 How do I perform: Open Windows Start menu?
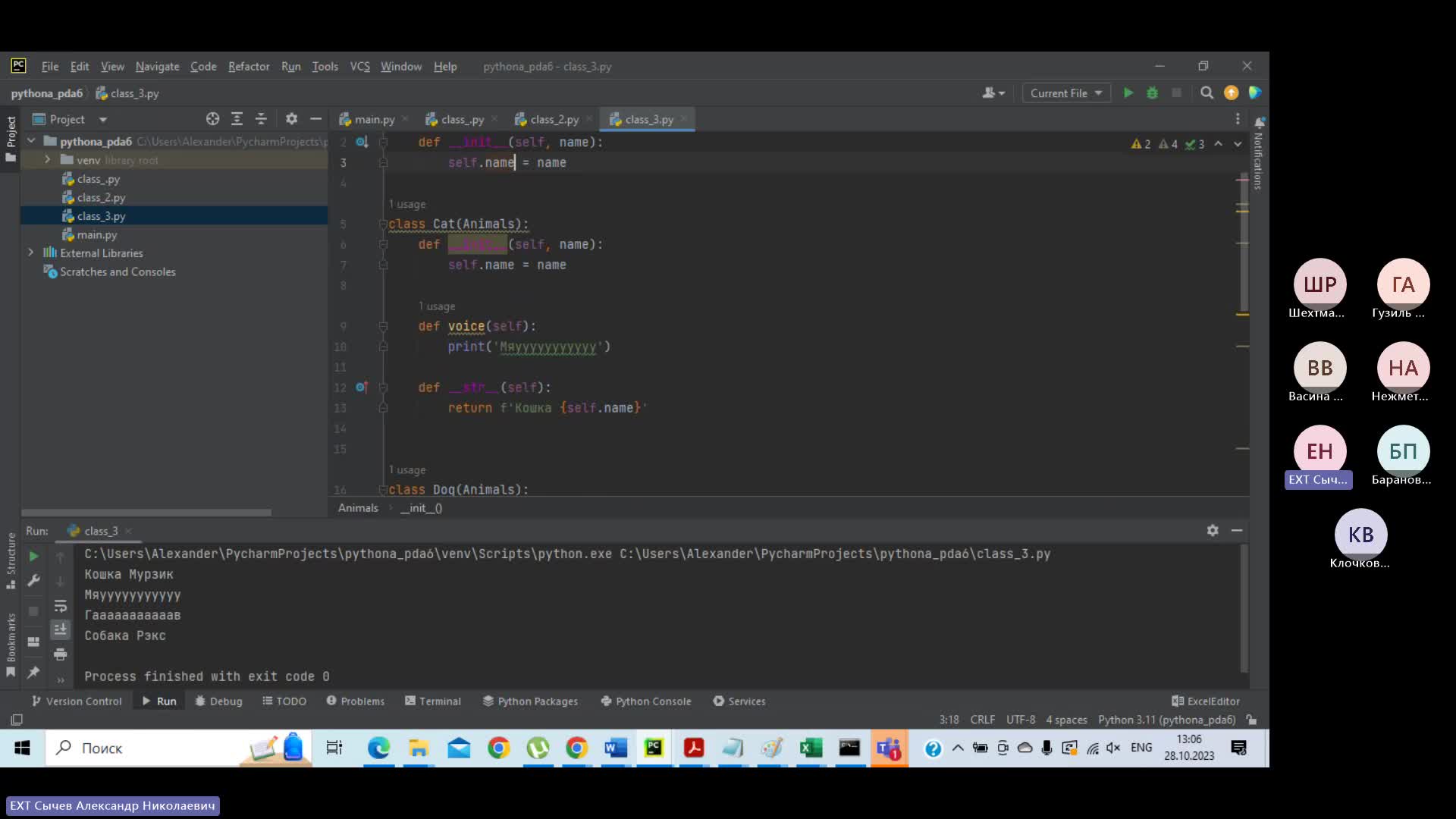[x=22, y=748]
